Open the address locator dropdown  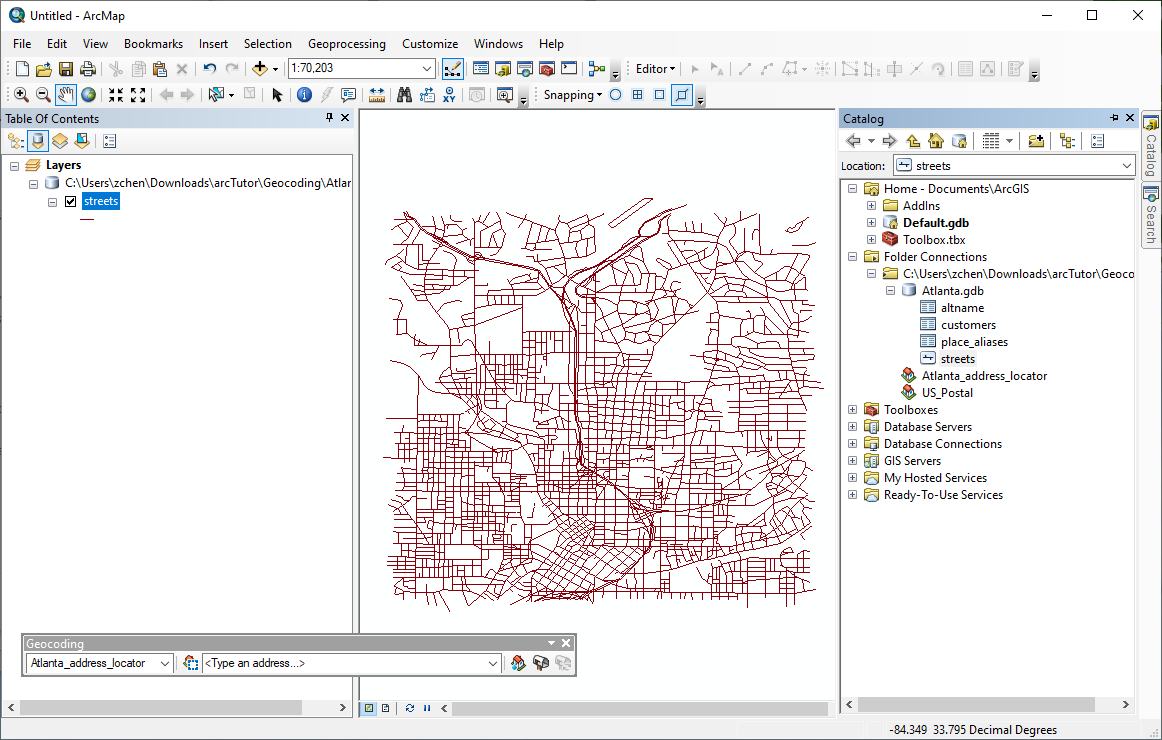[x=165, y=663]
